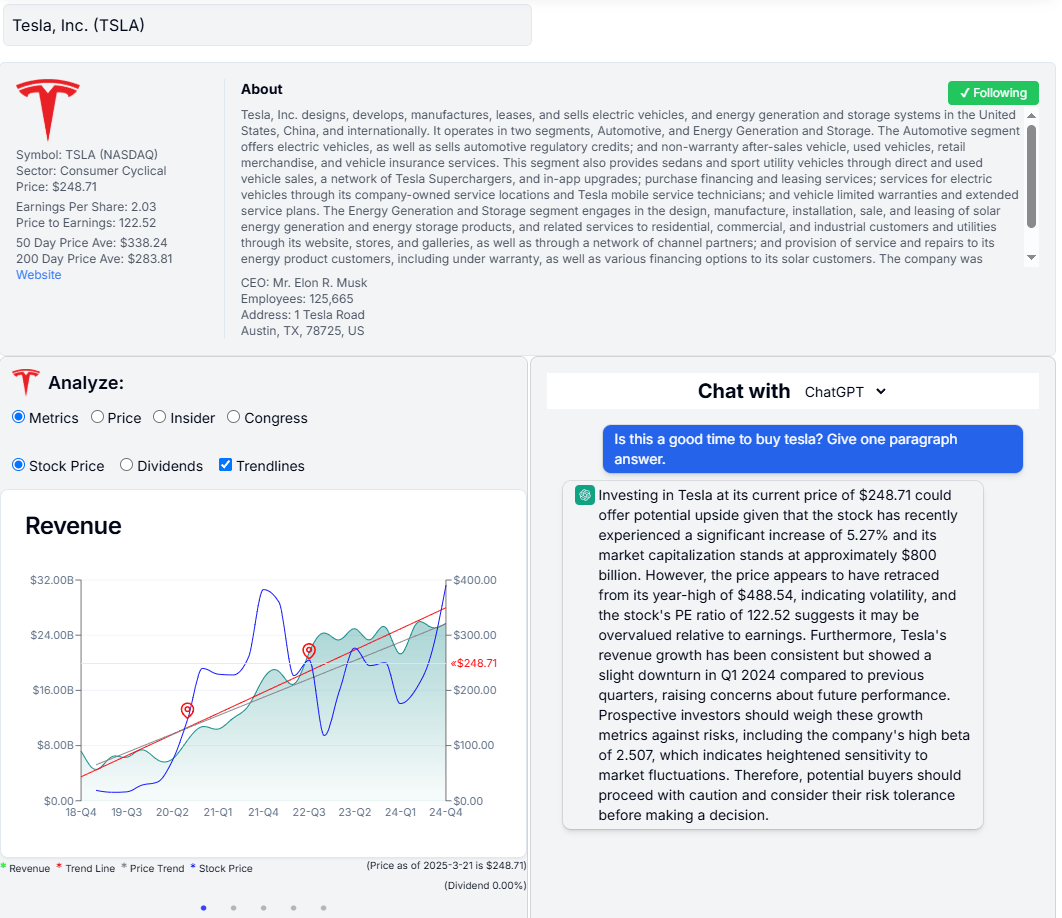Select the Congress radio button

pyautogui.click(x=234, y=417)
